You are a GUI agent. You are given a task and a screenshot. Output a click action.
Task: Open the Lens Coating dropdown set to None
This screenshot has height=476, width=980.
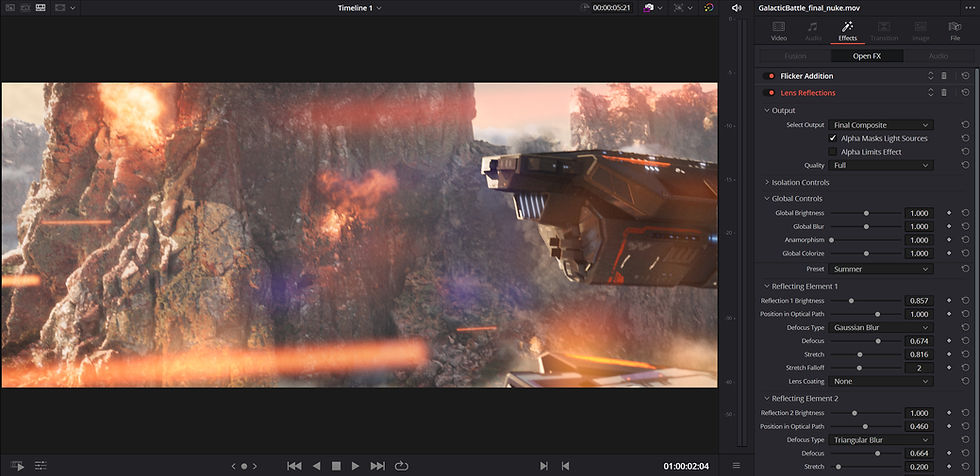[881, 381]
